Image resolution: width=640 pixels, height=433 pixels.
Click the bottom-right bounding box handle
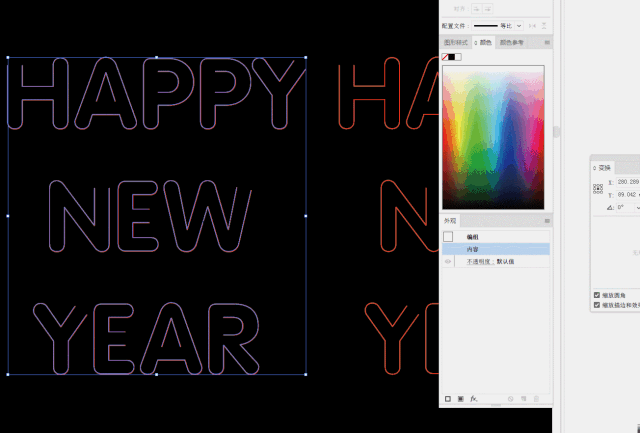coord(306,374)
